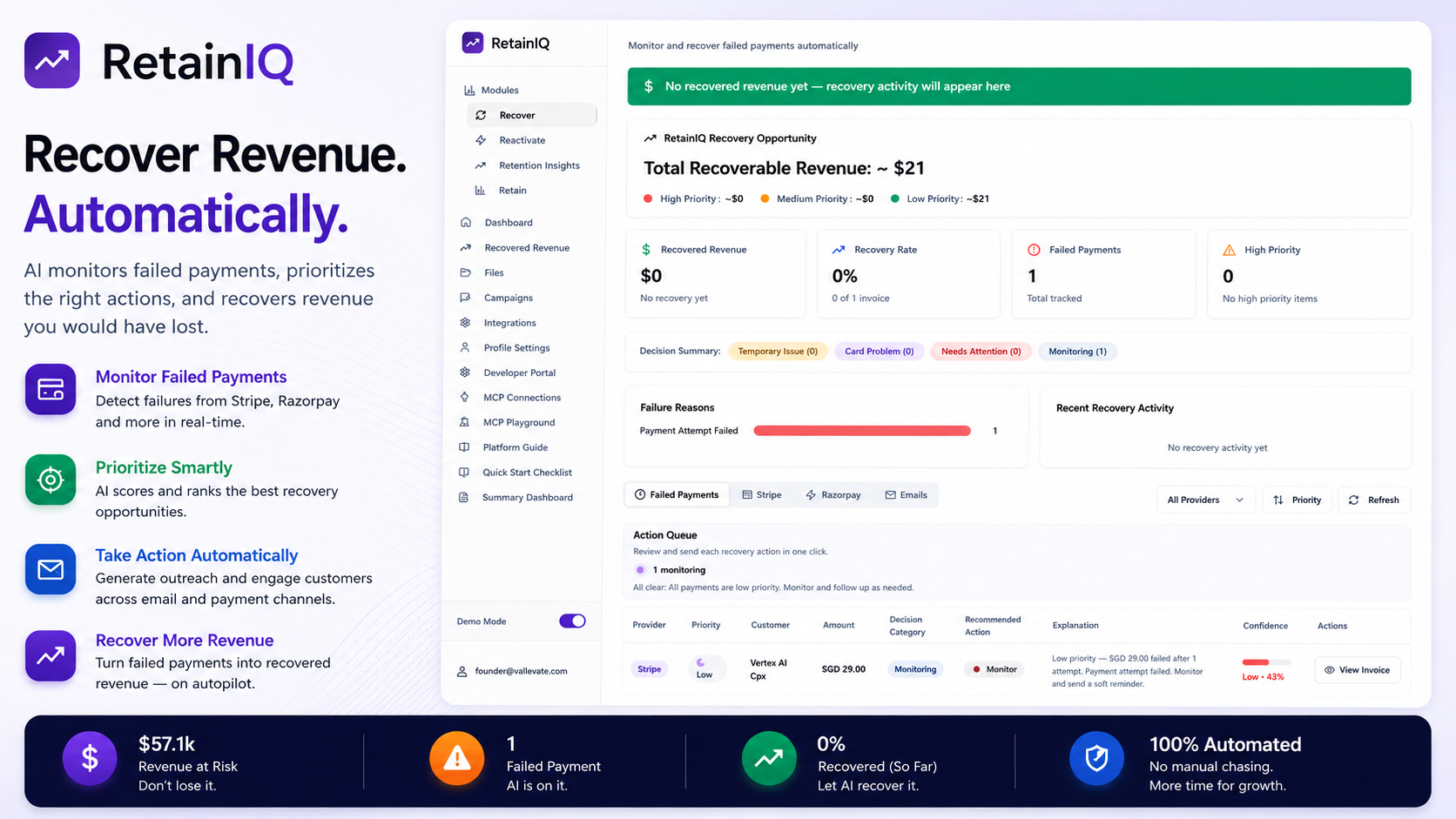Screen dimensions: 1456x819
Task: Click the Low 43% confidence bar
Action: coord(1266,662)
